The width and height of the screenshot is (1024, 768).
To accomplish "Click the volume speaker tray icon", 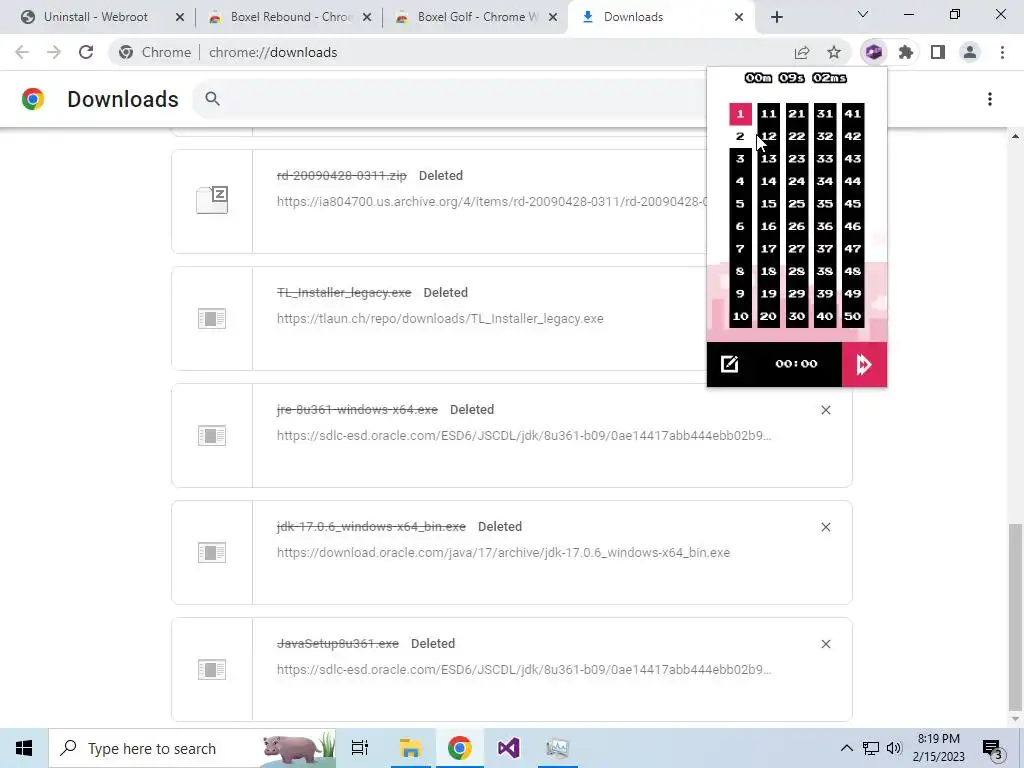I will click(x=894, y=748).
